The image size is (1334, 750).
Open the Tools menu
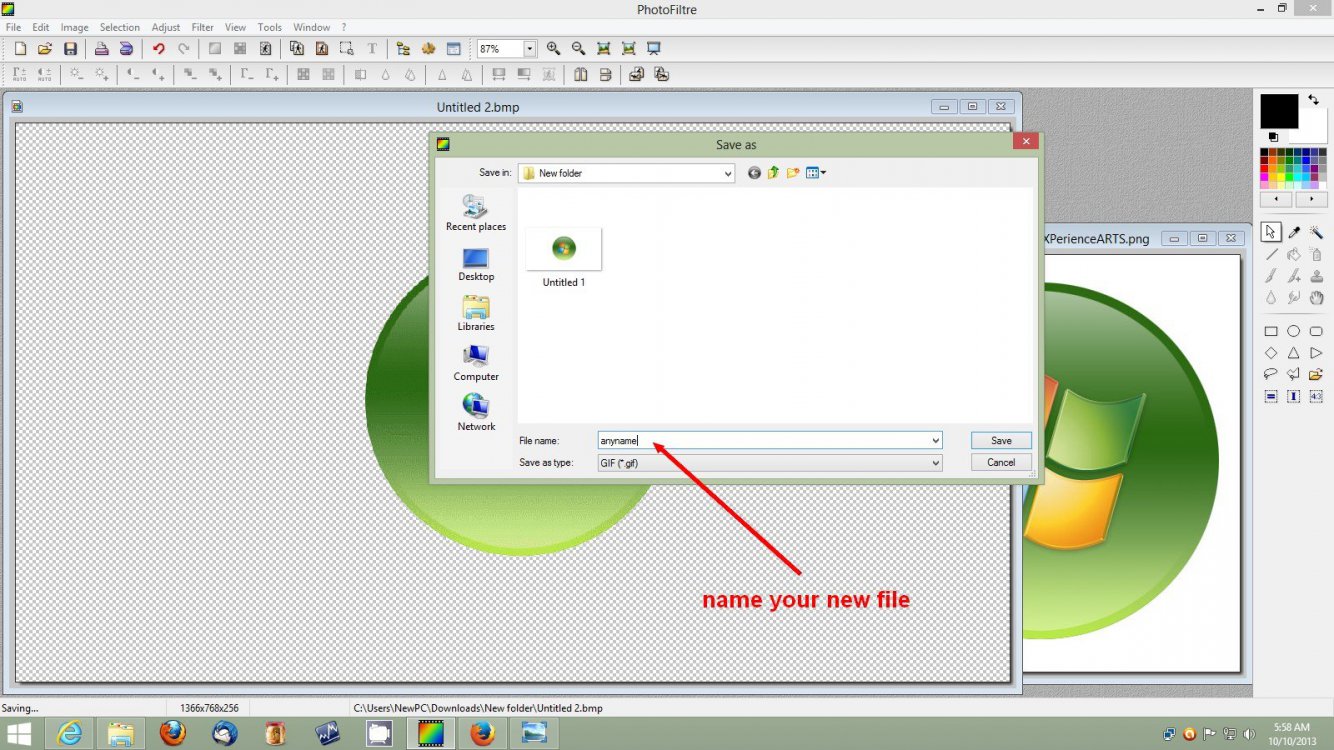point(270,27)
